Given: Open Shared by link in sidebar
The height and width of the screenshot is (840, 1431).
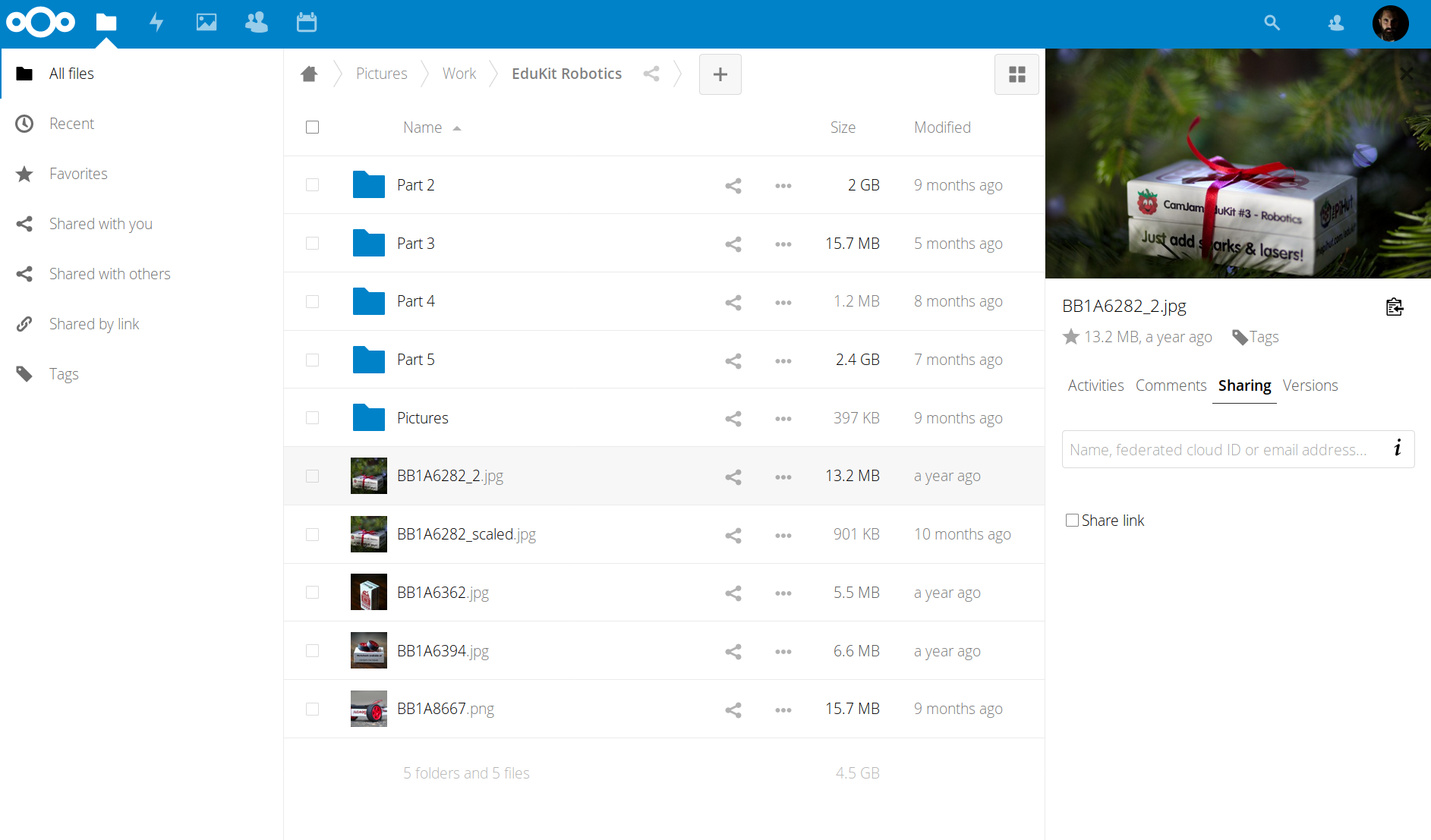Looking at the screenshot, I should [94, 323].
